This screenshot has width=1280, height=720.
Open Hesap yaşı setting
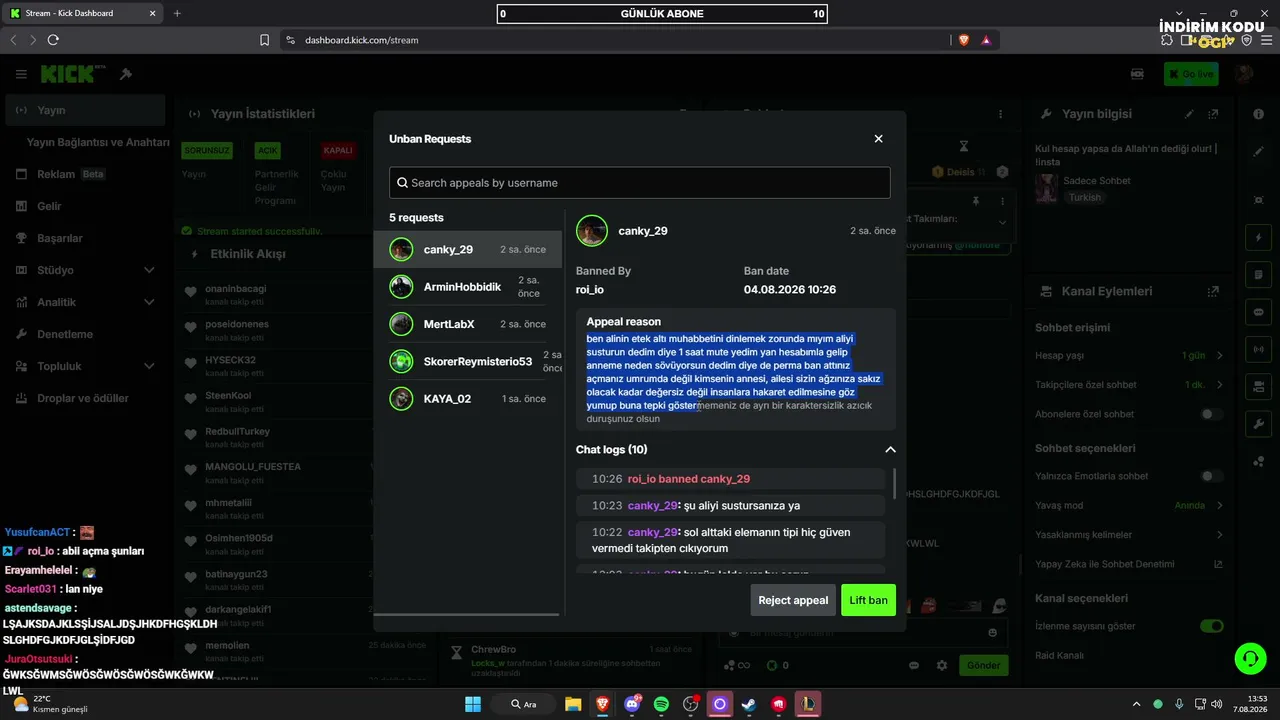point(1129,356)
